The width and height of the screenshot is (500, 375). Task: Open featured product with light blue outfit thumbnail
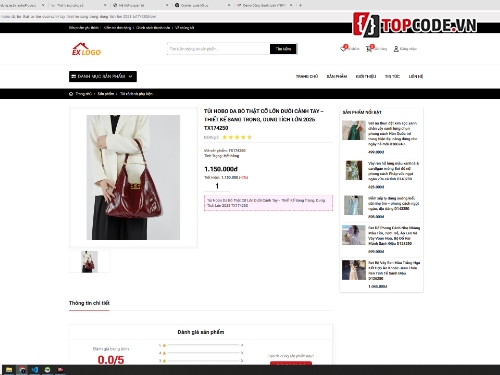354,205
